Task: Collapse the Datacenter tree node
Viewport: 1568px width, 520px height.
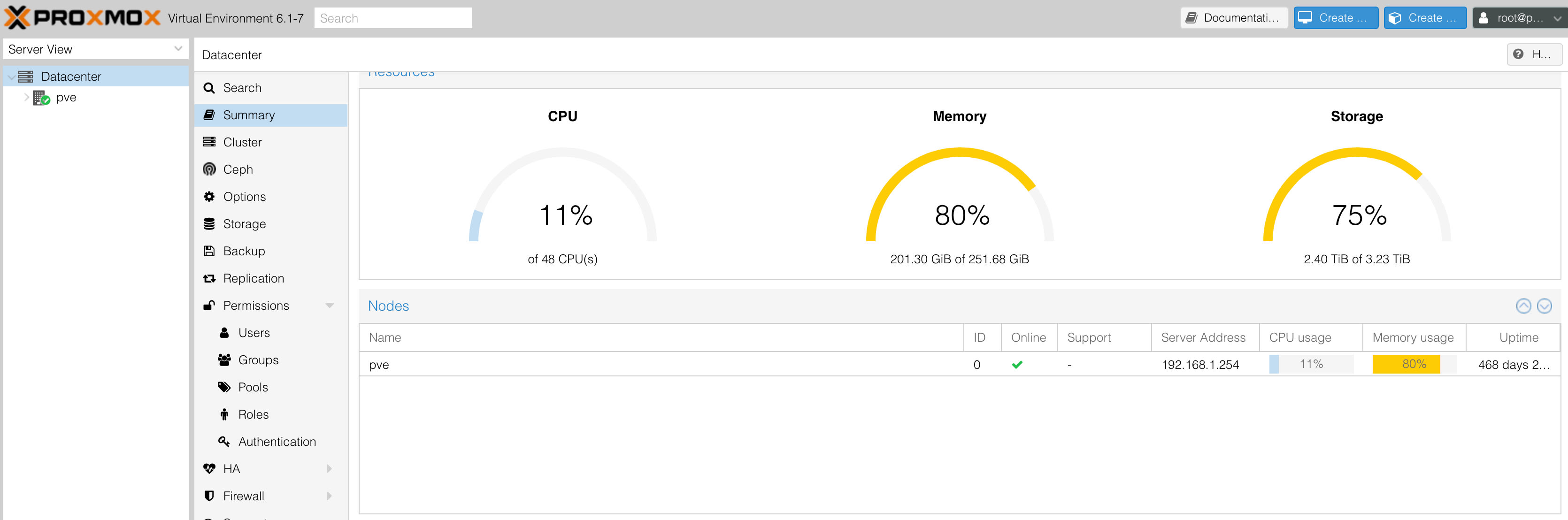Action: tap(11, 77)
